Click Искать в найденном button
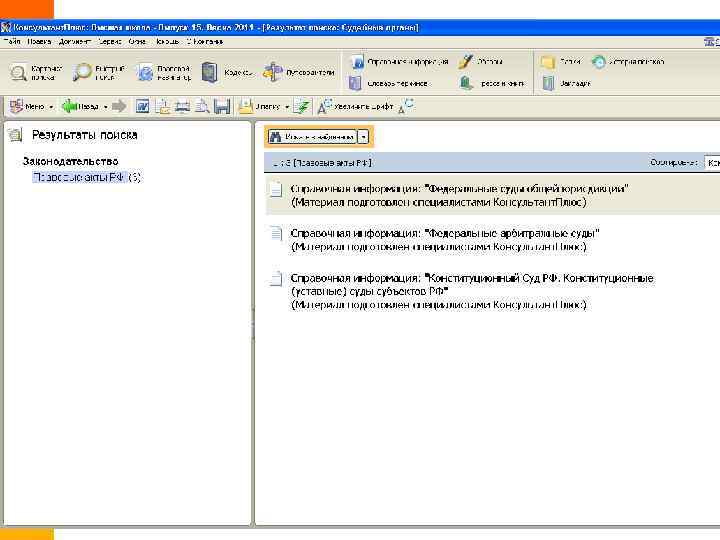 point(312,137)
